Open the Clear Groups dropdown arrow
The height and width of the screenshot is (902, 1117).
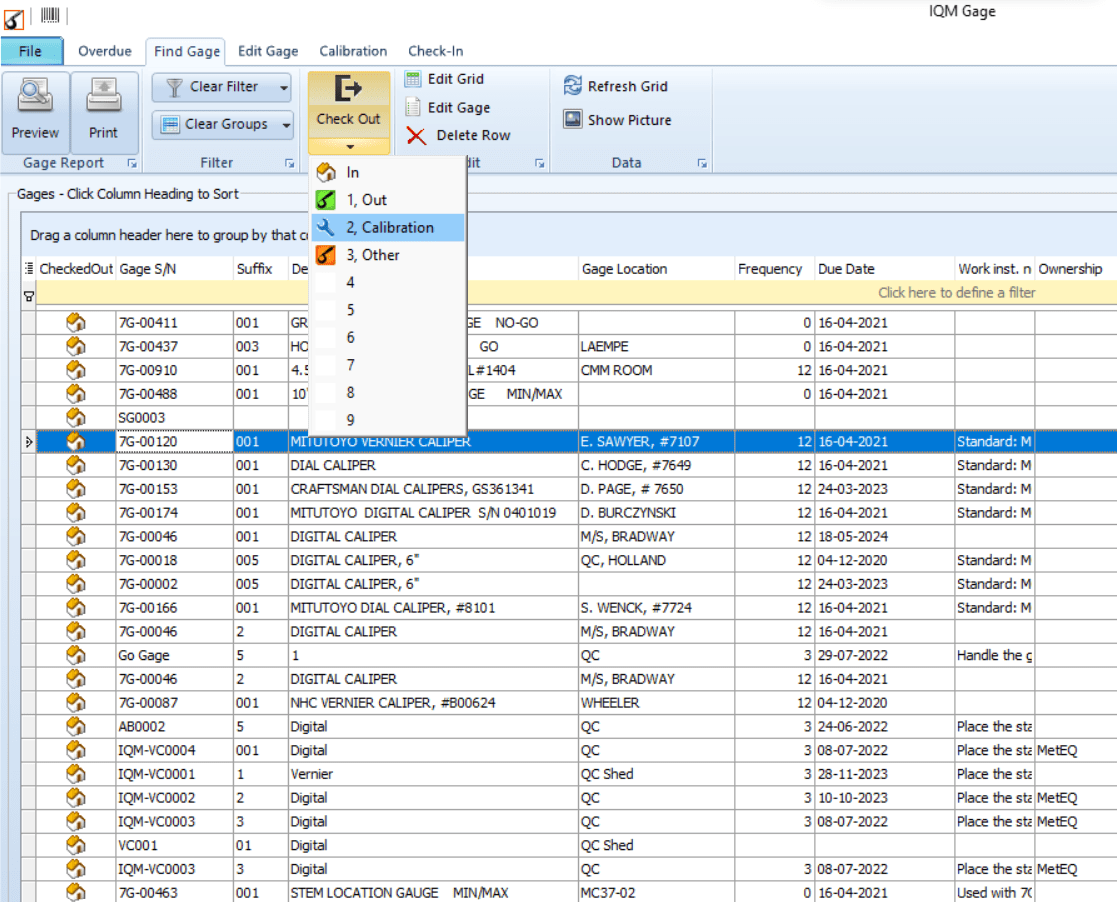[x=286, y=125]
